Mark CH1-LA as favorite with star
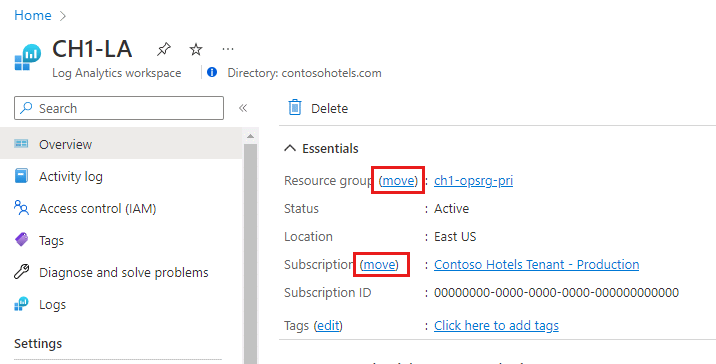Viewport: 716px width, 364px height. pyautogui.click(x=196, y=49)
